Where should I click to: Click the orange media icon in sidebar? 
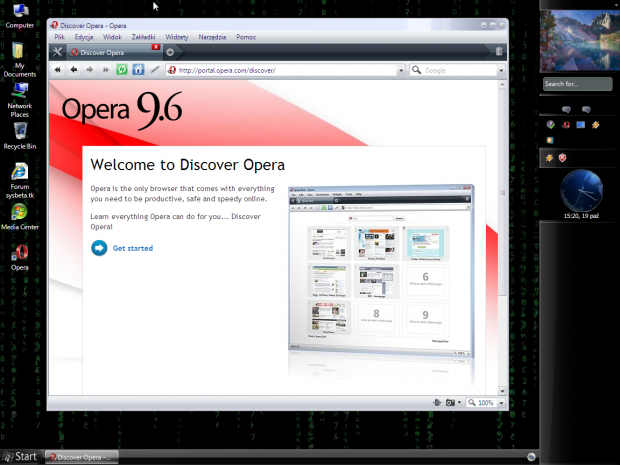(550, 140)
